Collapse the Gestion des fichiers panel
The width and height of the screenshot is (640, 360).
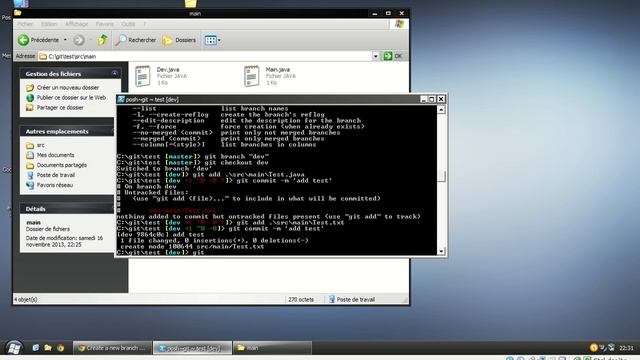pyautogui.click(x=115, y=73)
